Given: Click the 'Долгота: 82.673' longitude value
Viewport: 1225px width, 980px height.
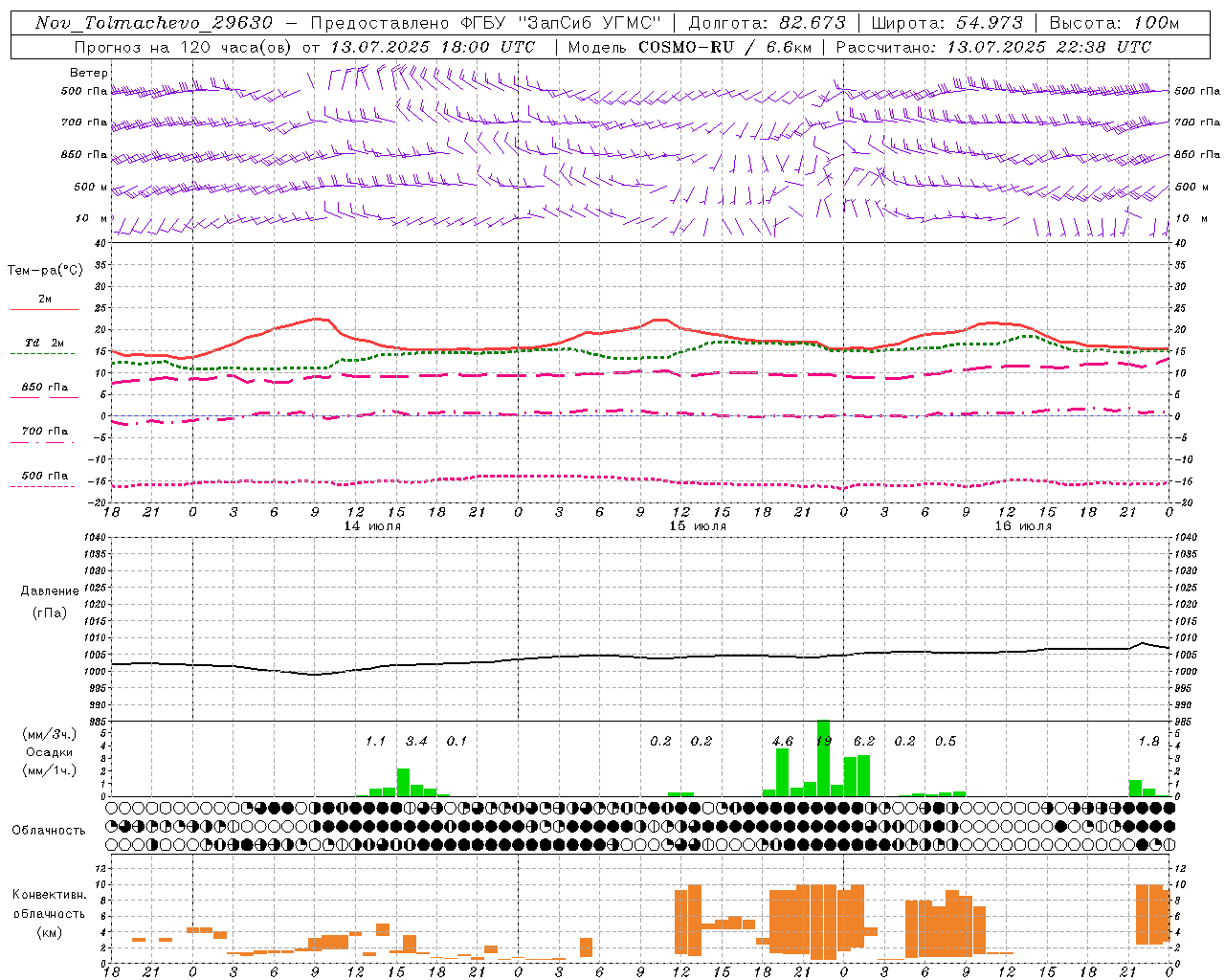Looking at the screenshot, I should tap(768, 23).
